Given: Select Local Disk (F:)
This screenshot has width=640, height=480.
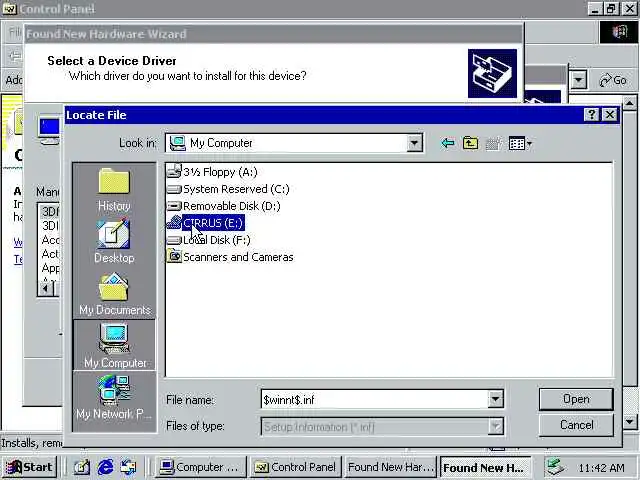Looking at the screenshot, I should pyautogui.click(x=209, y=240).
